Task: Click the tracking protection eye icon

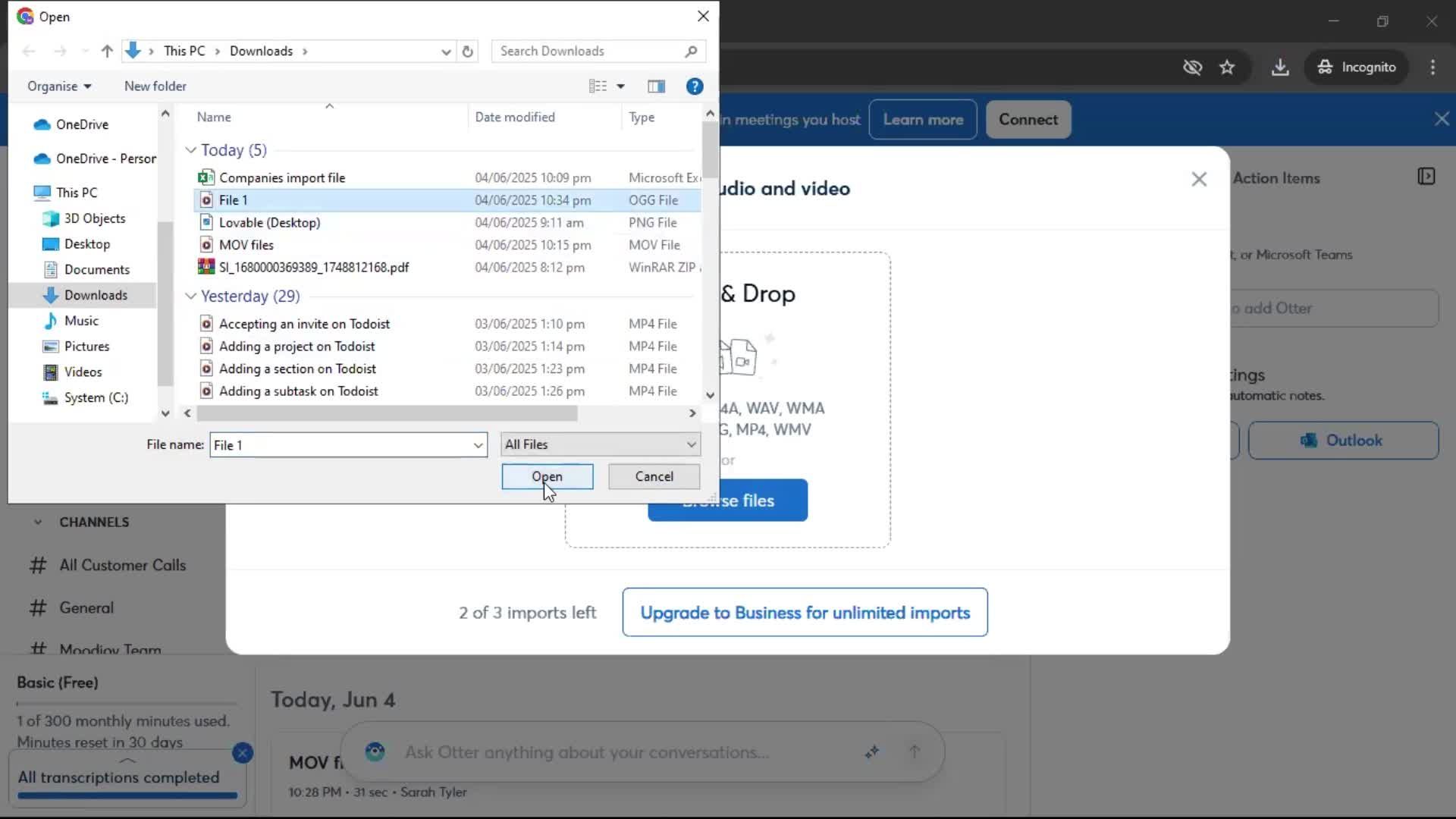Action: 1192,67
